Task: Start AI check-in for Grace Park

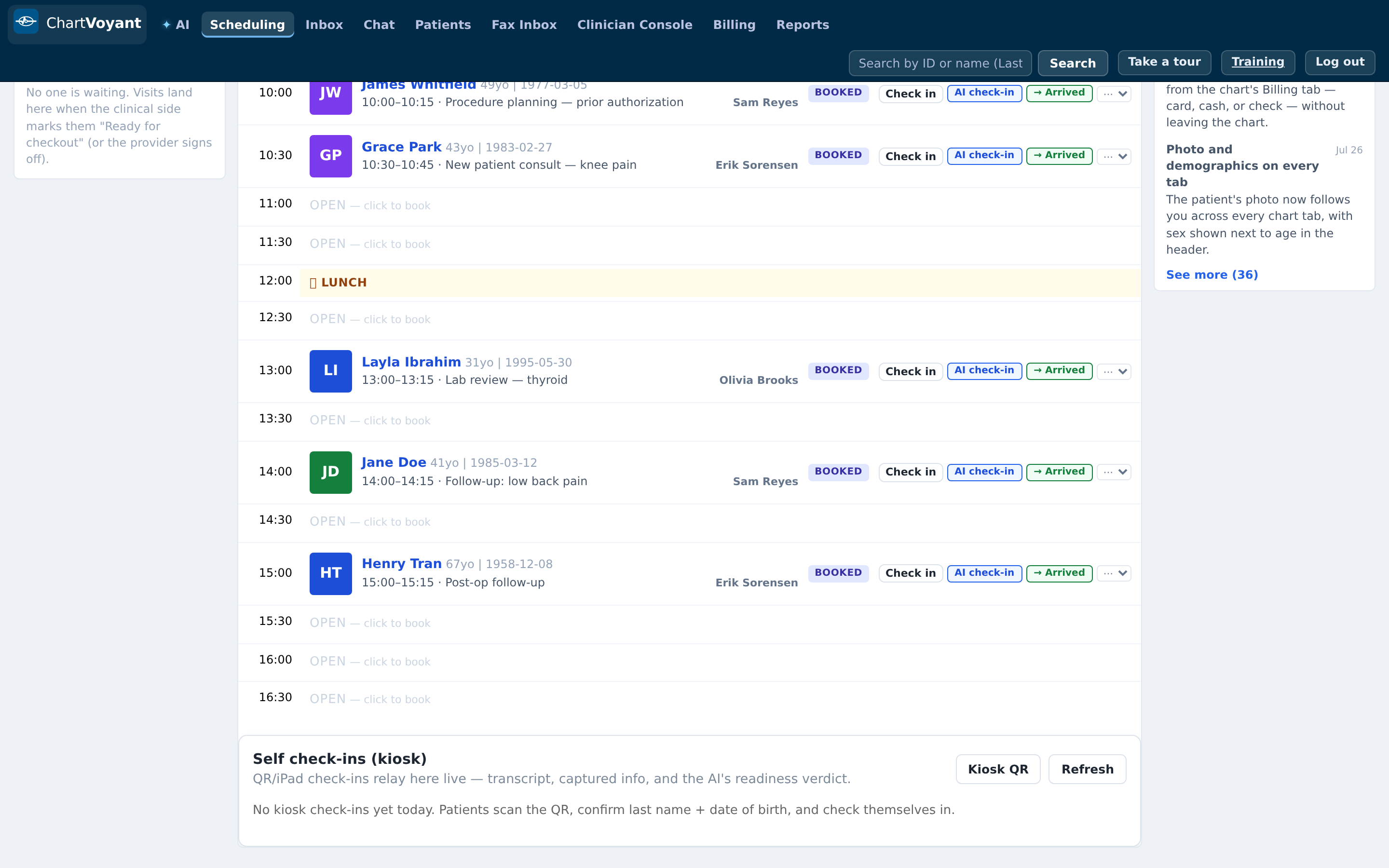Action: pyautogui.click(x=984, y=156)
